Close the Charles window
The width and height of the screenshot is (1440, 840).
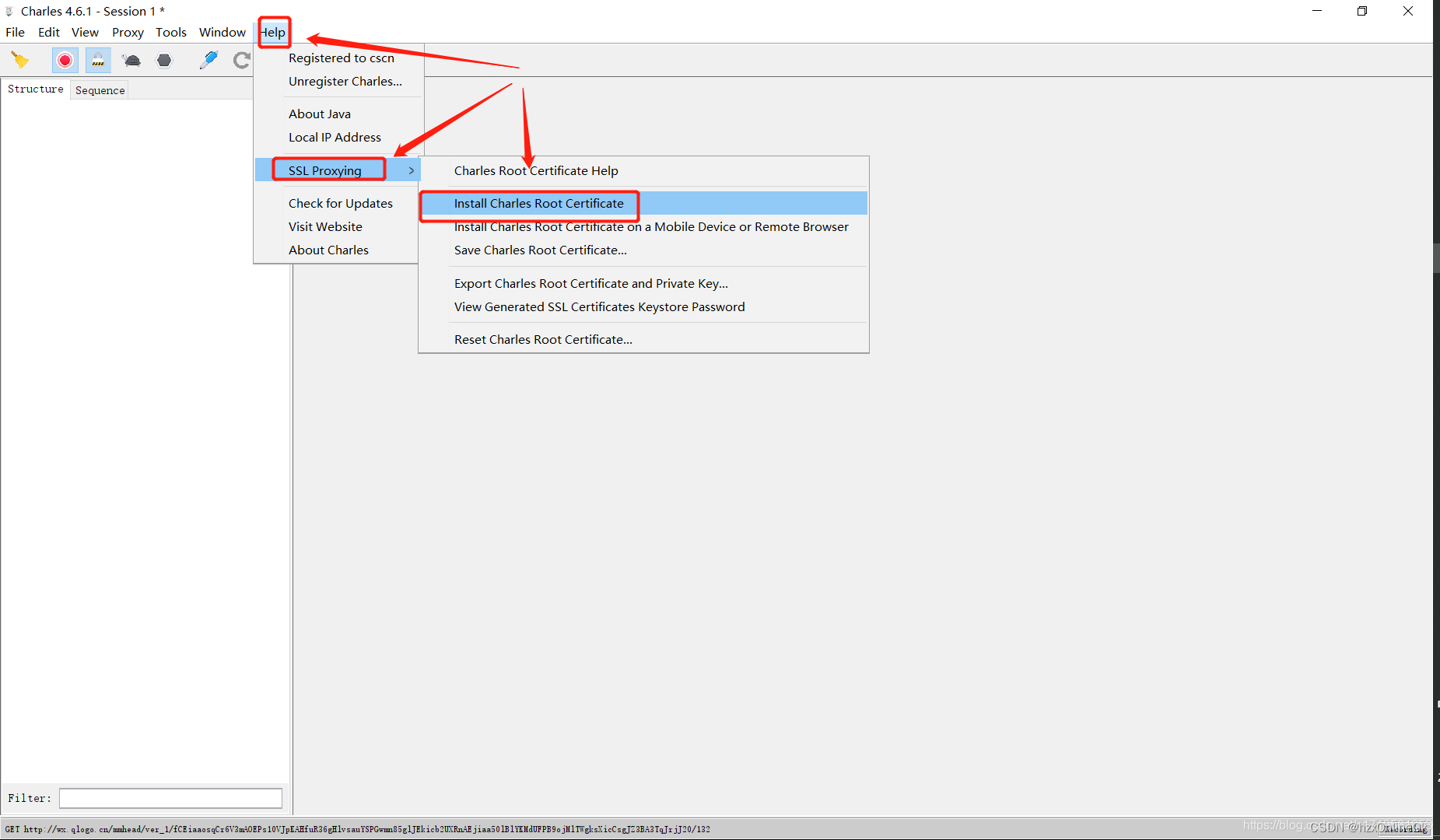(x=1408, y=11)
